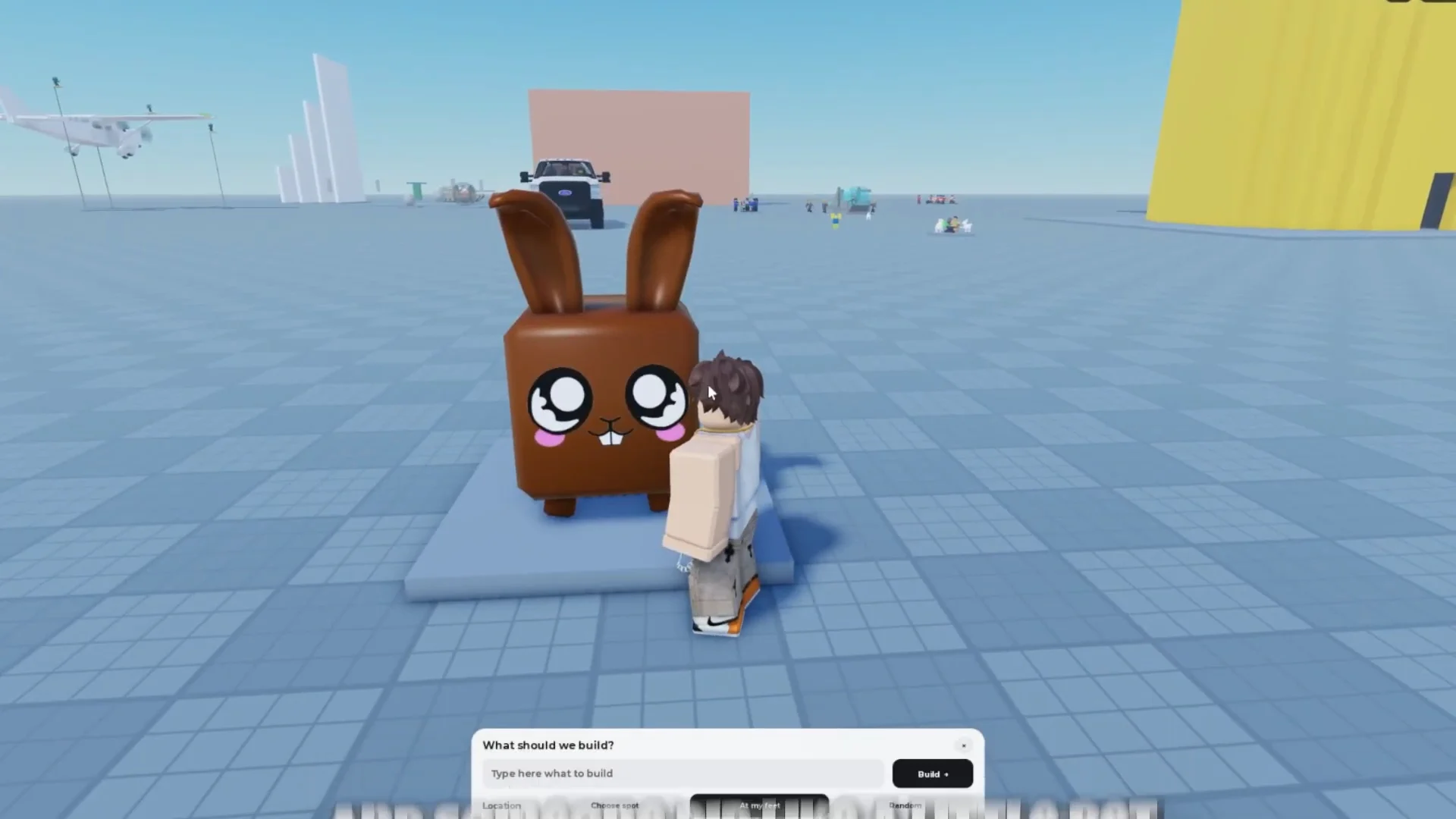Select 'Choose spot' location option
The height and width of the screenshot is (819, 1456).
click(614, 805)
